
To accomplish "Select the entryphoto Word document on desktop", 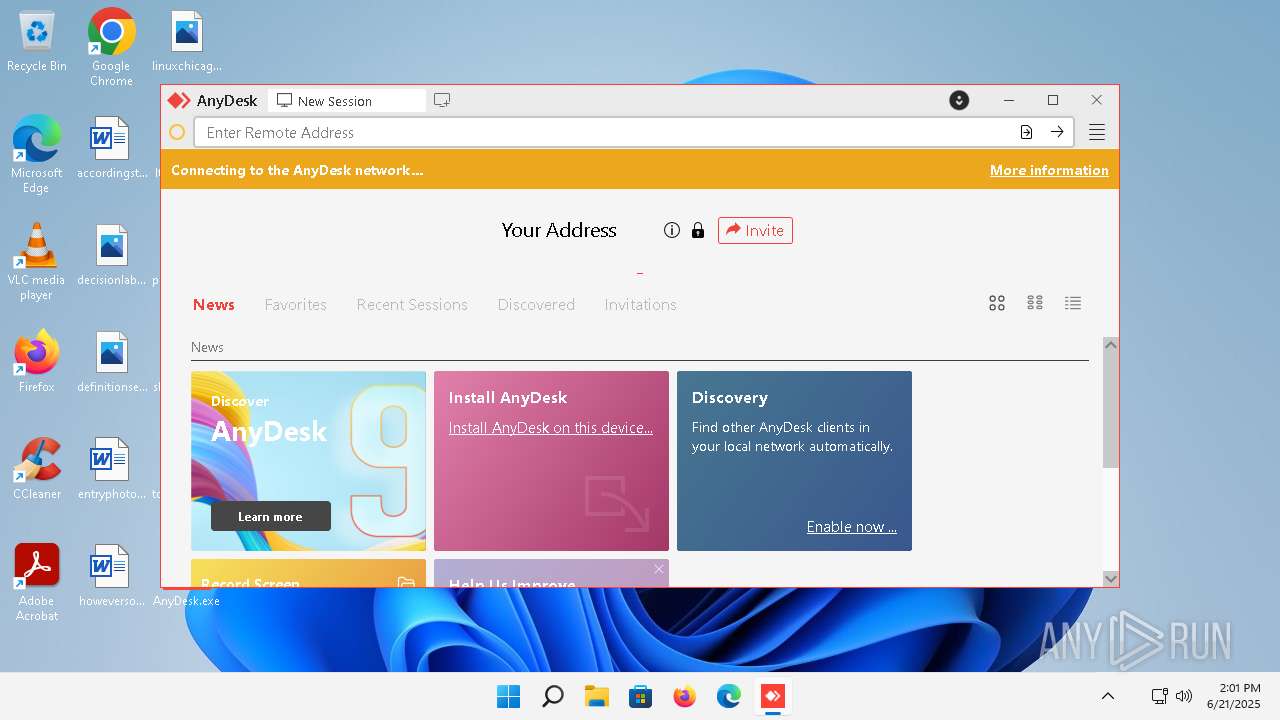I will coord(111,468).
